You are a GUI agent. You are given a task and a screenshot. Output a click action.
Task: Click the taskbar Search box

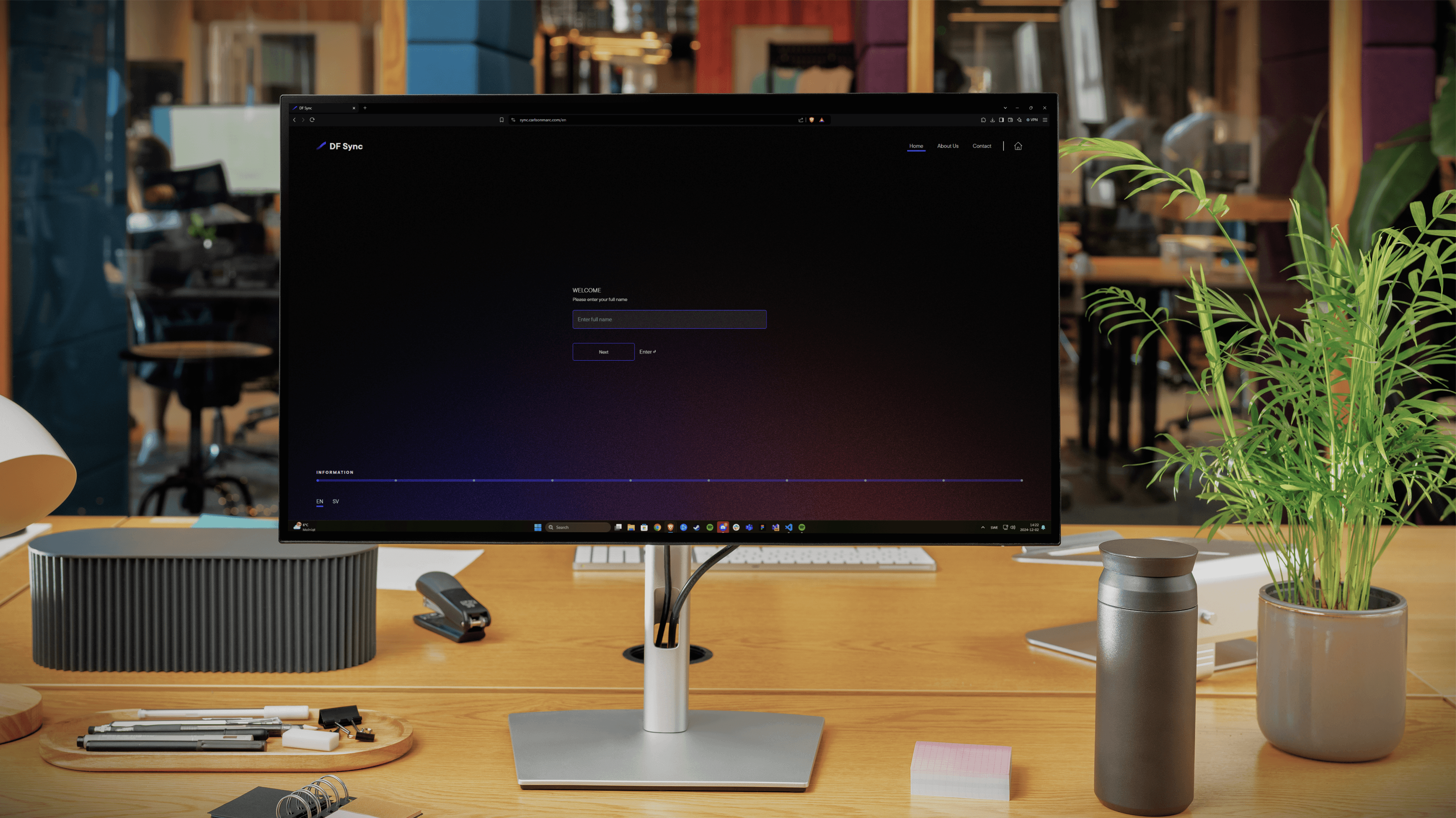(578, 528)
